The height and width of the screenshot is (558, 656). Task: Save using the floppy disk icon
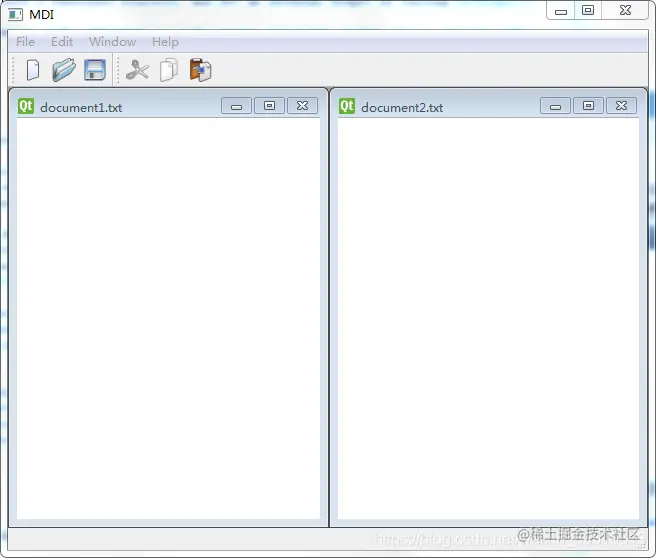pos(95,70)
